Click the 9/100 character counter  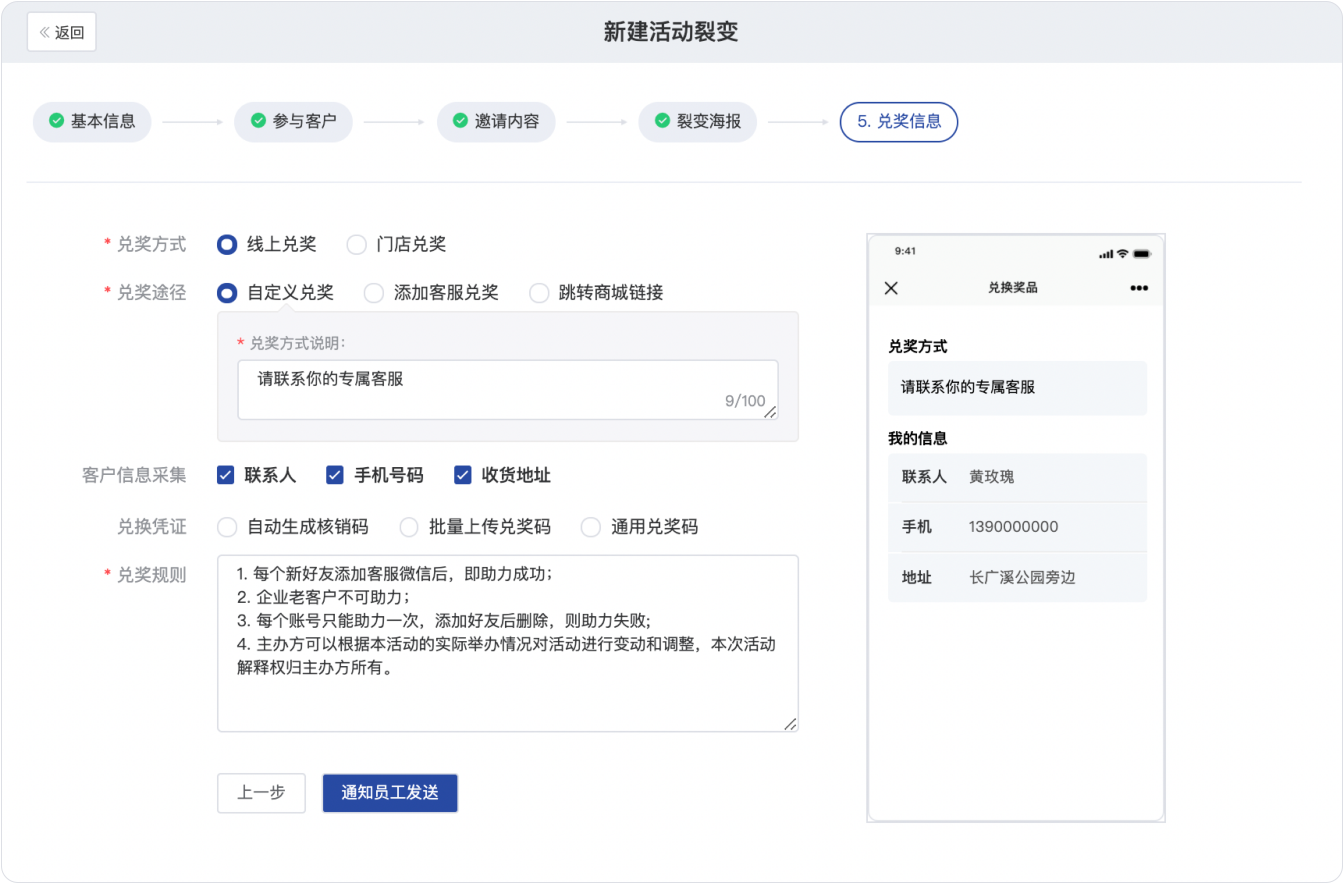pyautogui.click(x=745, y=401)
